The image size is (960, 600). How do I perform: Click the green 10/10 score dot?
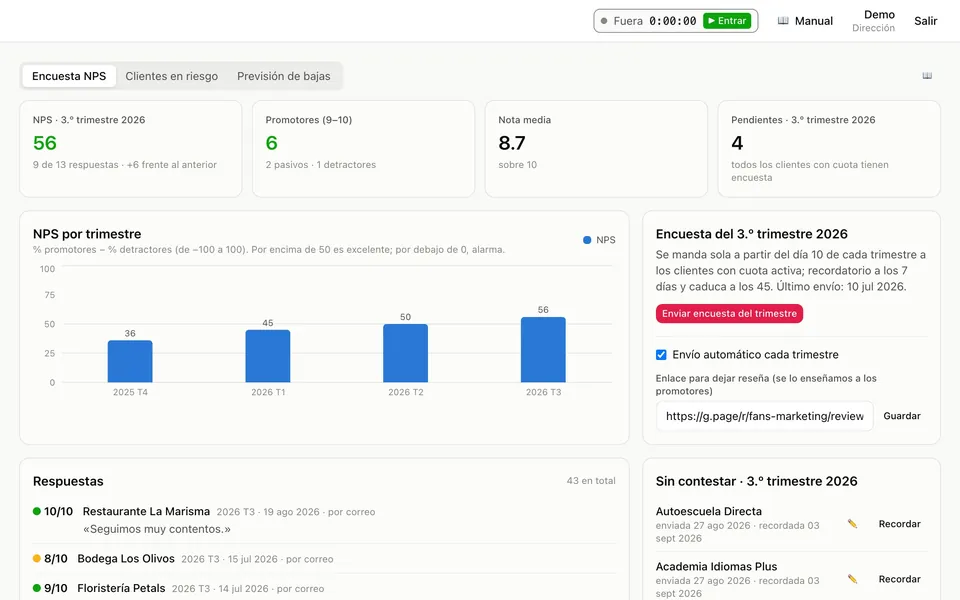(x=37, y=511)
